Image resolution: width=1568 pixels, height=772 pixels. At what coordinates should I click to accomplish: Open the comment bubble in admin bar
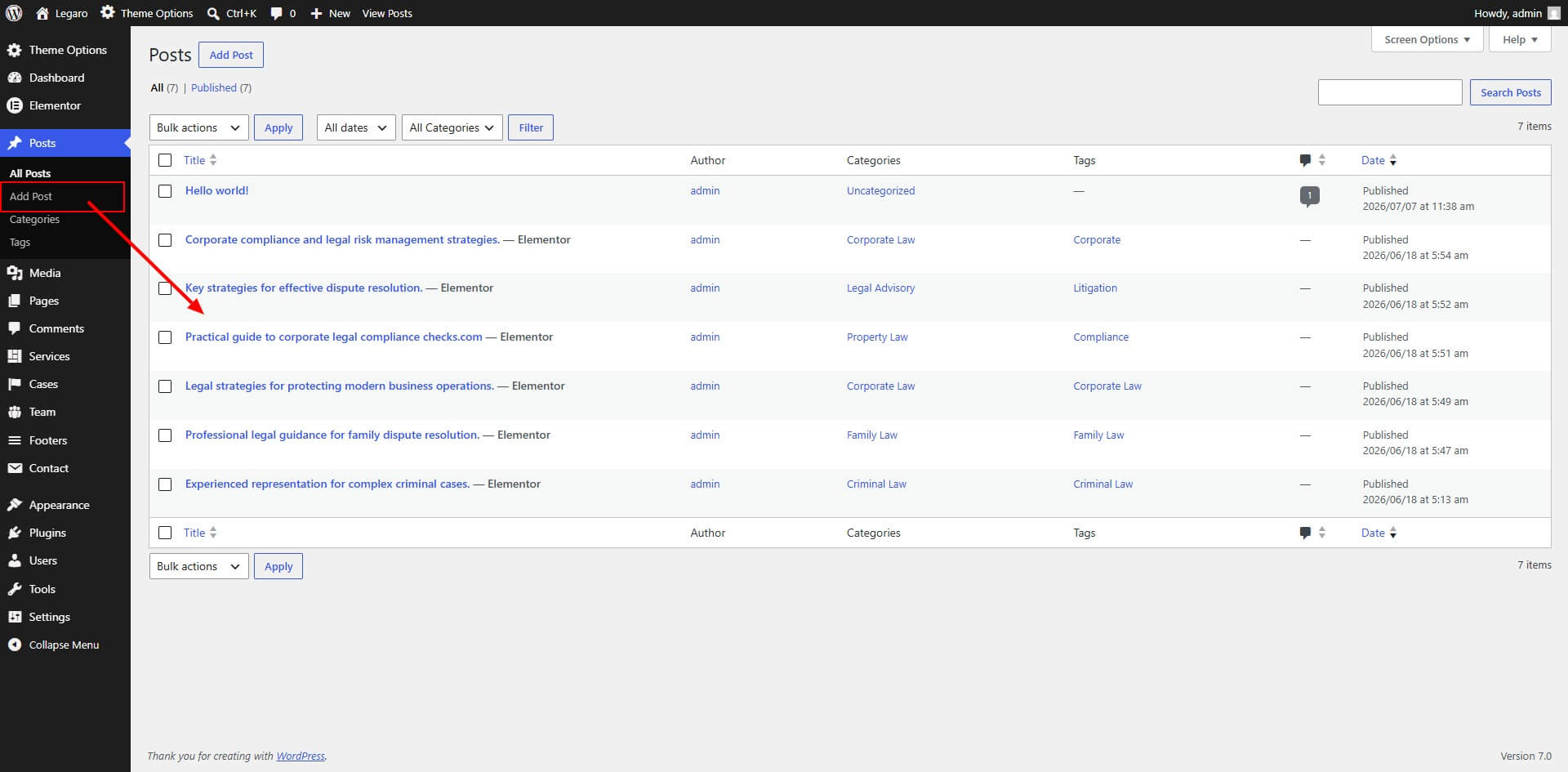(277, 14)
